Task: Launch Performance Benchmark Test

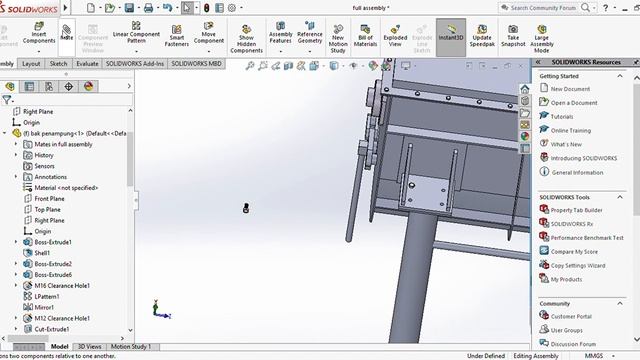Action: 587,238
